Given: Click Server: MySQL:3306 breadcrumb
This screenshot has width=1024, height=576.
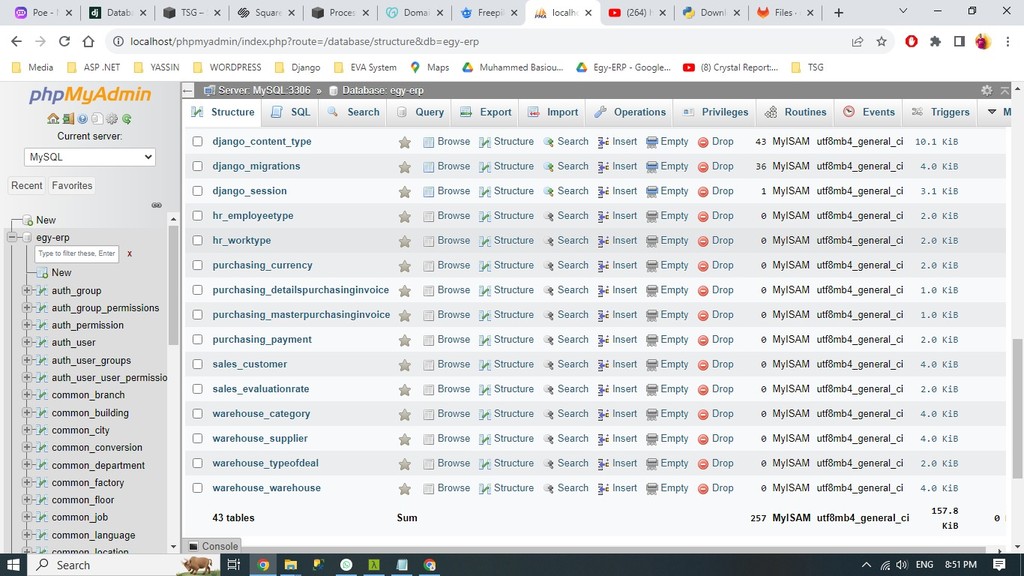Looking at the screenshot, I should pyautogui.click(x=264, y=90).
